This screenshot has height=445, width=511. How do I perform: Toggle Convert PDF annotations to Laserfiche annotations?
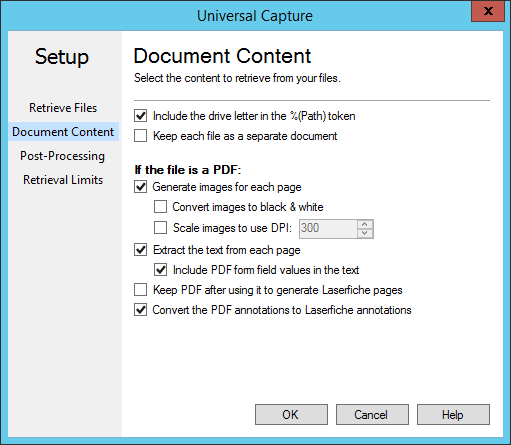point(141,310)
